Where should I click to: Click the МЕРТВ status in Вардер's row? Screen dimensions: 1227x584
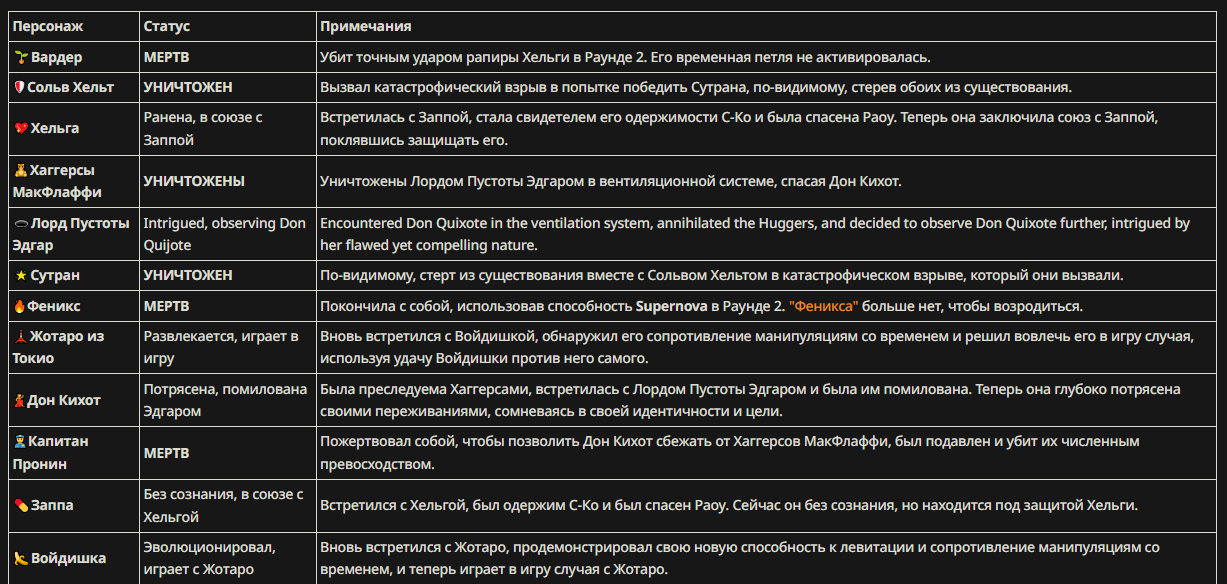click(x=166, y=58)
